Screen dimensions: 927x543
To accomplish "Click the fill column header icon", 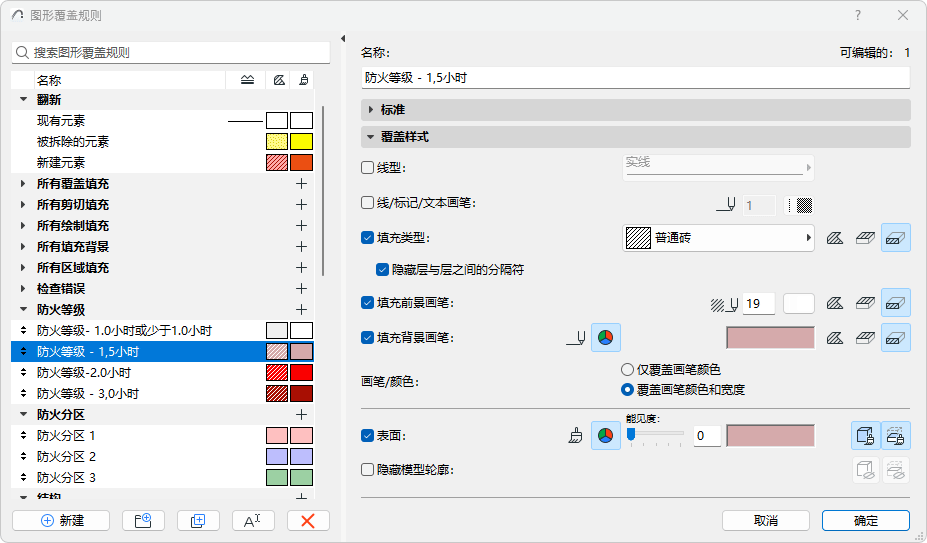I will pyautogui.click(x=278, y=80).
